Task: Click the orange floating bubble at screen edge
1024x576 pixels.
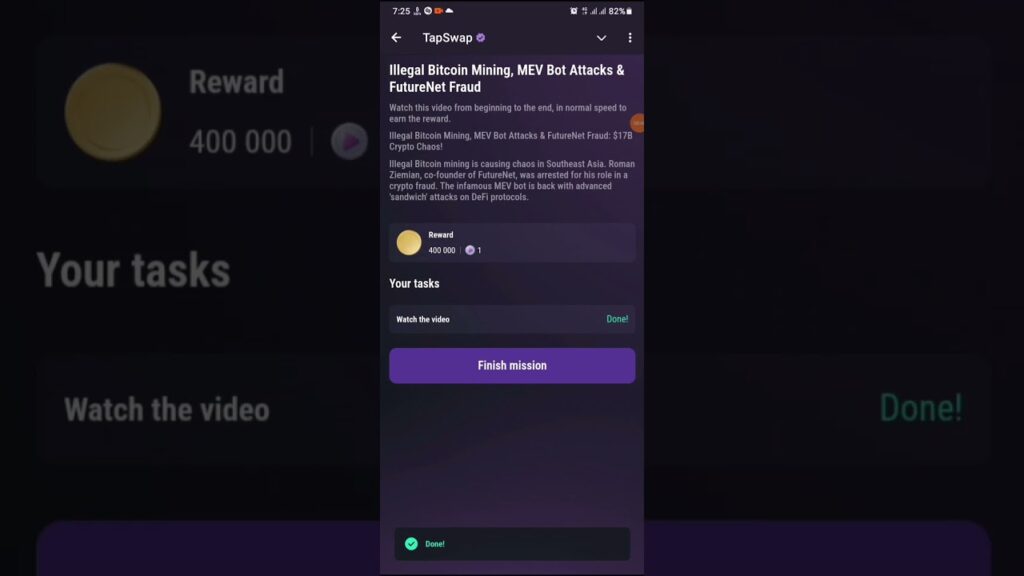Action: click(637, 123)
